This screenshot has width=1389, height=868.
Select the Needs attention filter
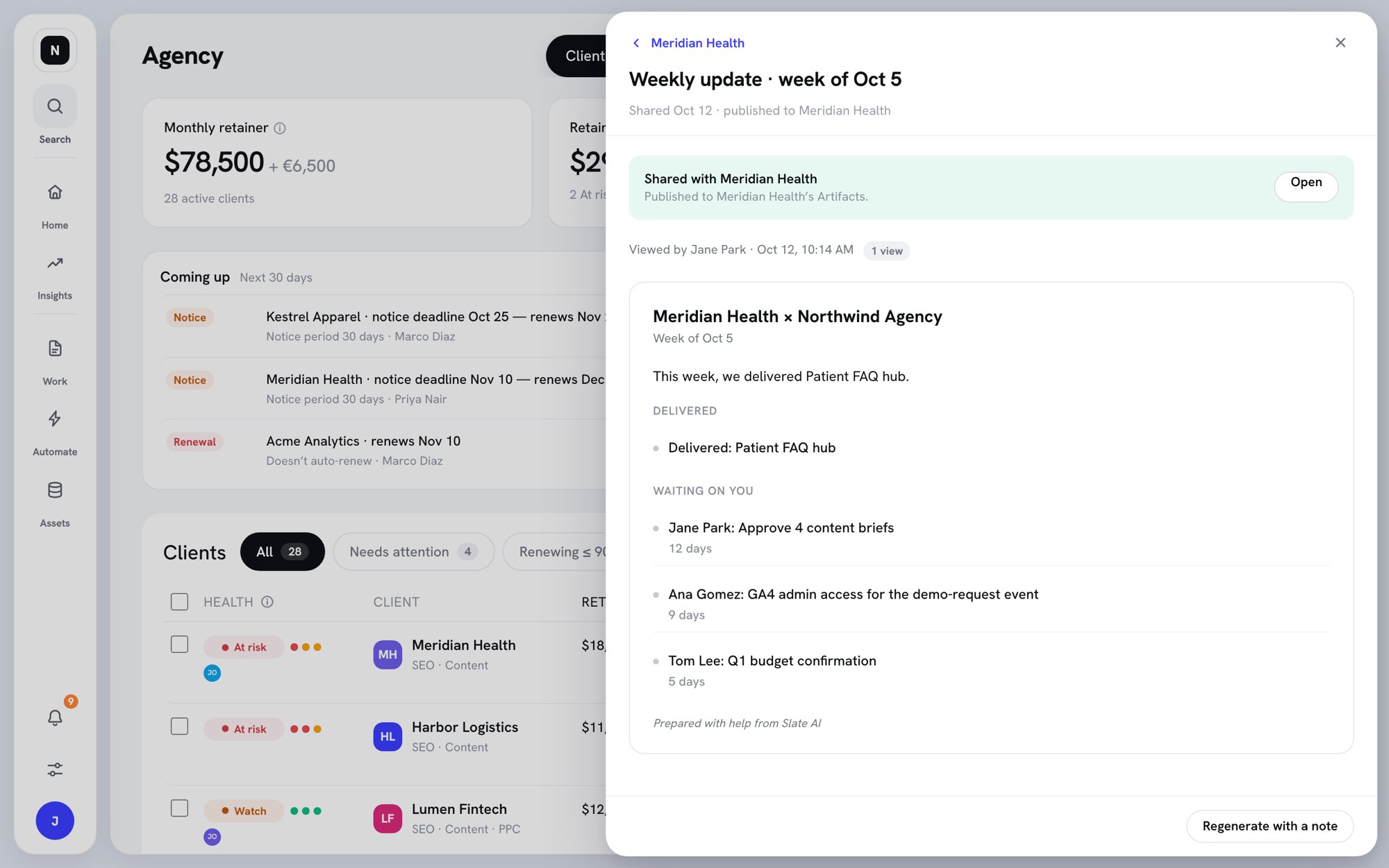click(414, 551)
